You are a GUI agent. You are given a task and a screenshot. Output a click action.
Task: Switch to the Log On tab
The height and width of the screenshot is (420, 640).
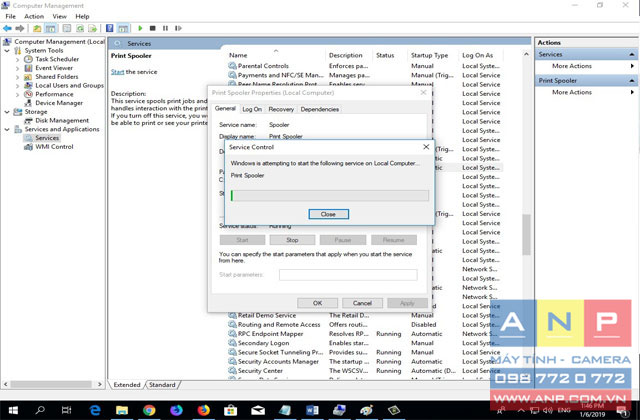(x=252, y=109)
